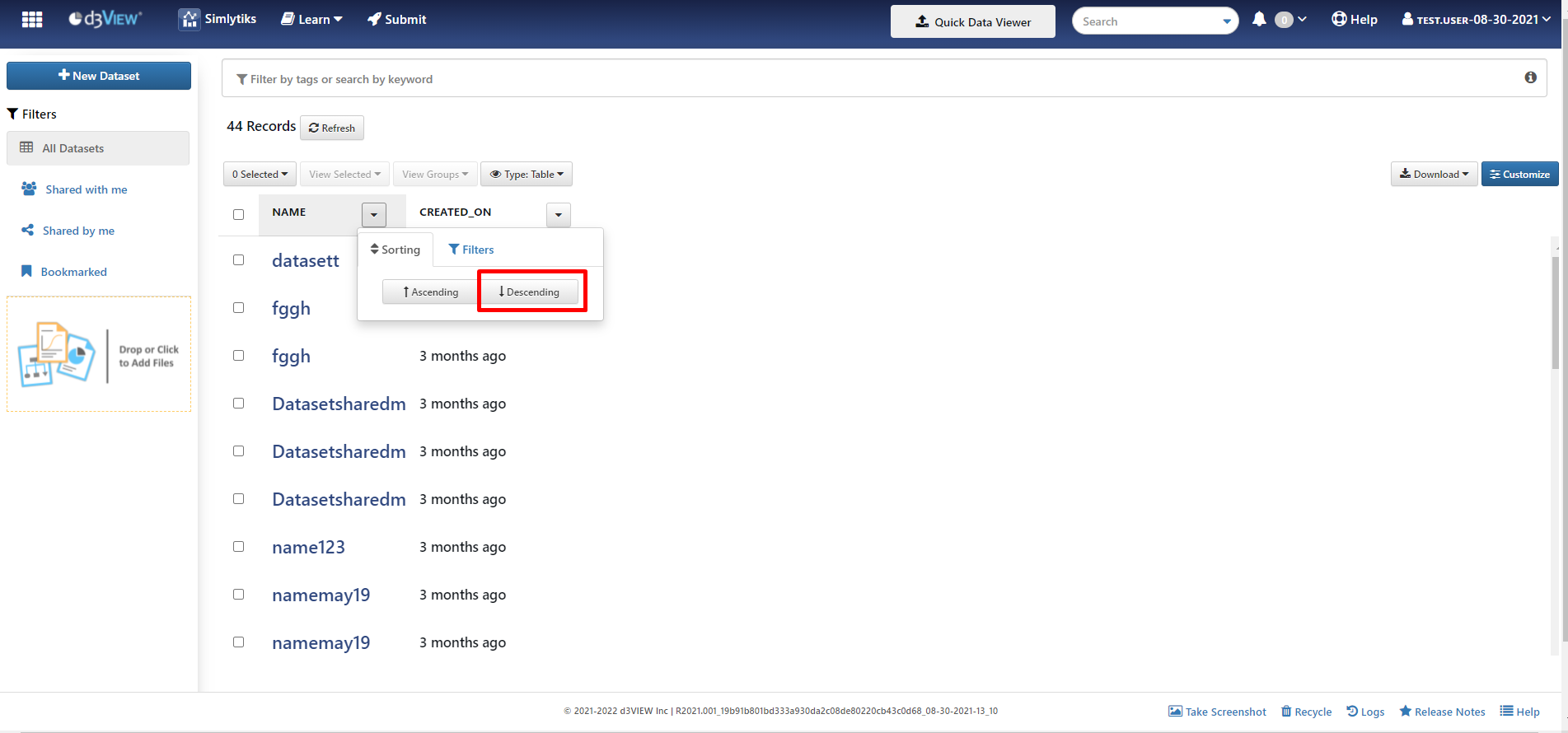Switch to the Filters tab in popup
The width and height of the screenshot is (1568, 733).
click(x=471, y=250)
